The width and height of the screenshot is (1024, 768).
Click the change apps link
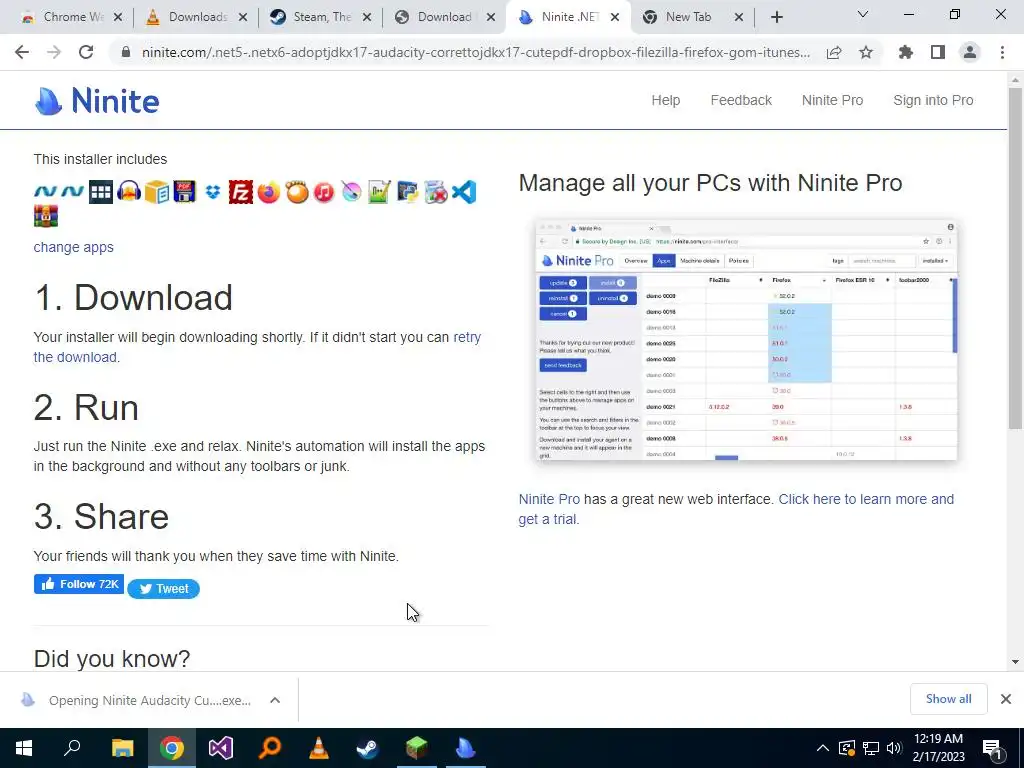click(73, 247)
